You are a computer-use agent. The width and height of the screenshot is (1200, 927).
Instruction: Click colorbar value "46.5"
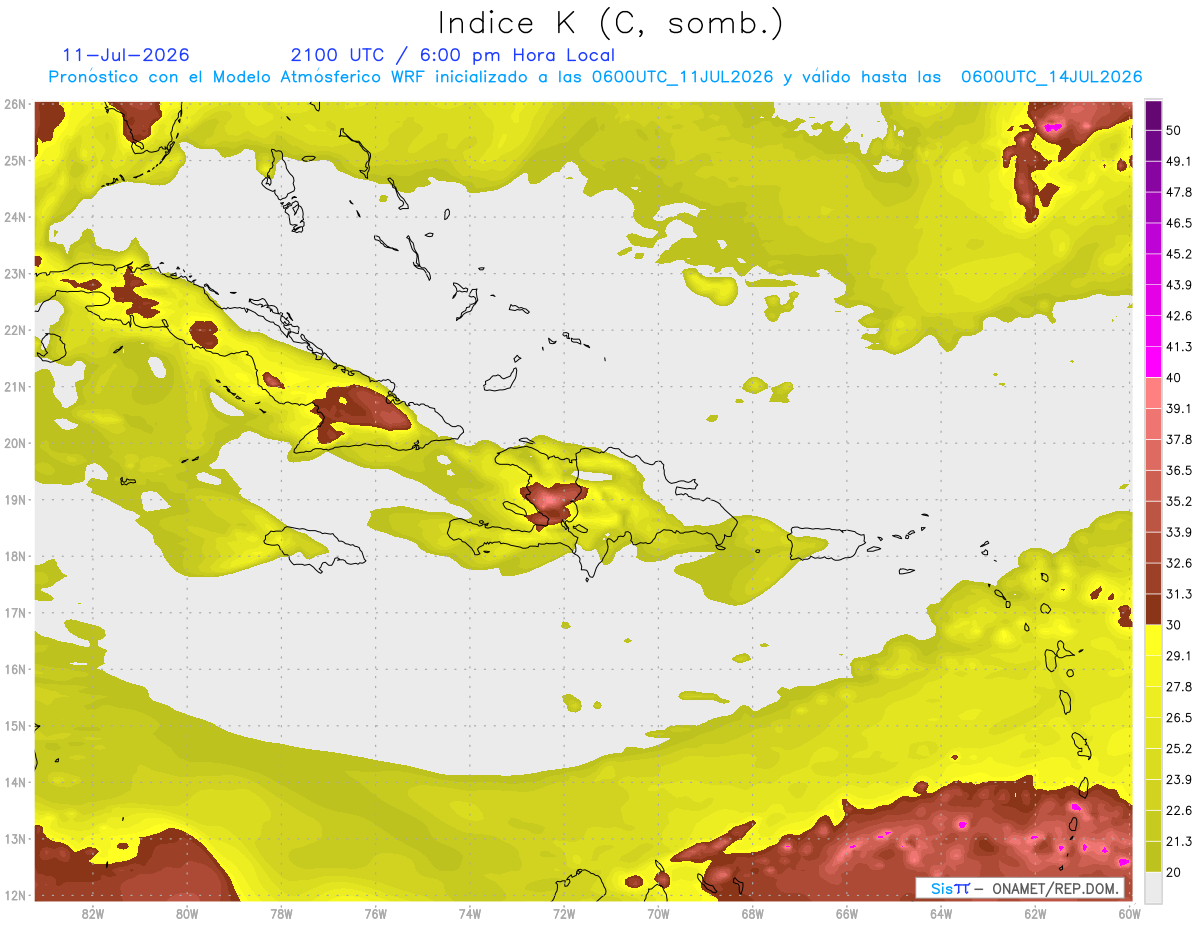(x=1178, y=223)
